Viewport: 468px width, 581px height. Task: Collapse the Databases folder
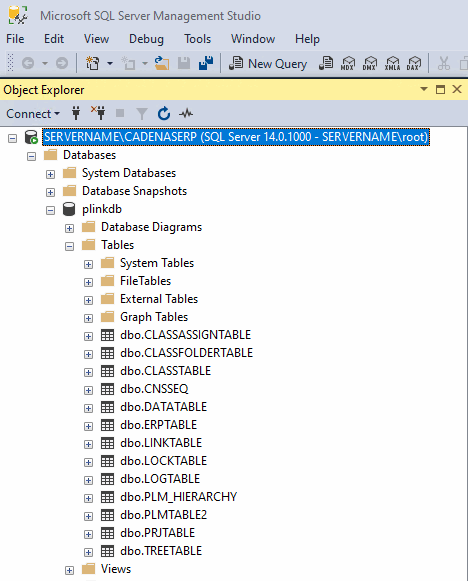point(31,156)
